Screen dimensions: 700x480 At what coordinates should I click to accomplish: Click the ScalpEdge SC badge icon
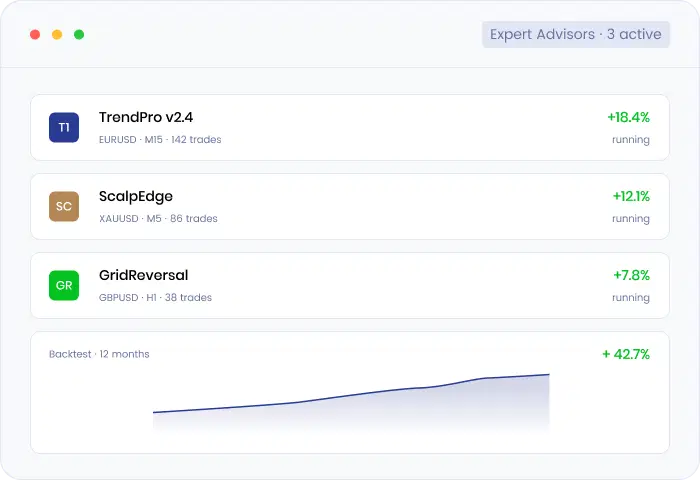(64, 206)
